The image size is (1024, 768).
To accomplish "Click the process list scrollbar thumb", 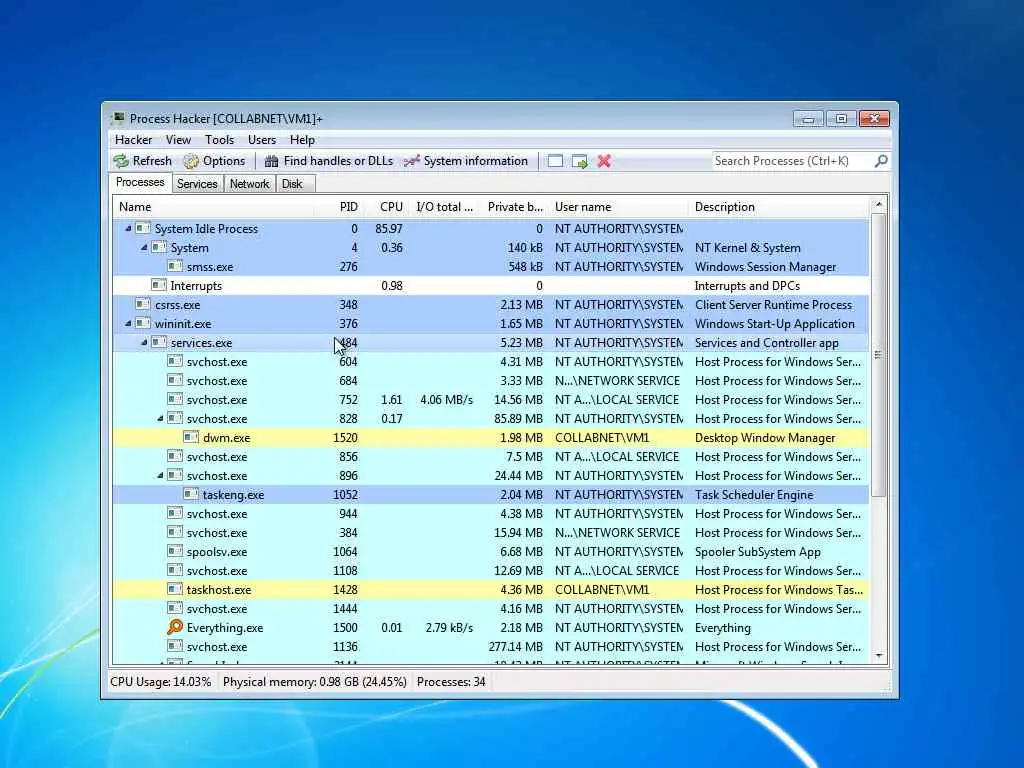I will coord(878,355).
